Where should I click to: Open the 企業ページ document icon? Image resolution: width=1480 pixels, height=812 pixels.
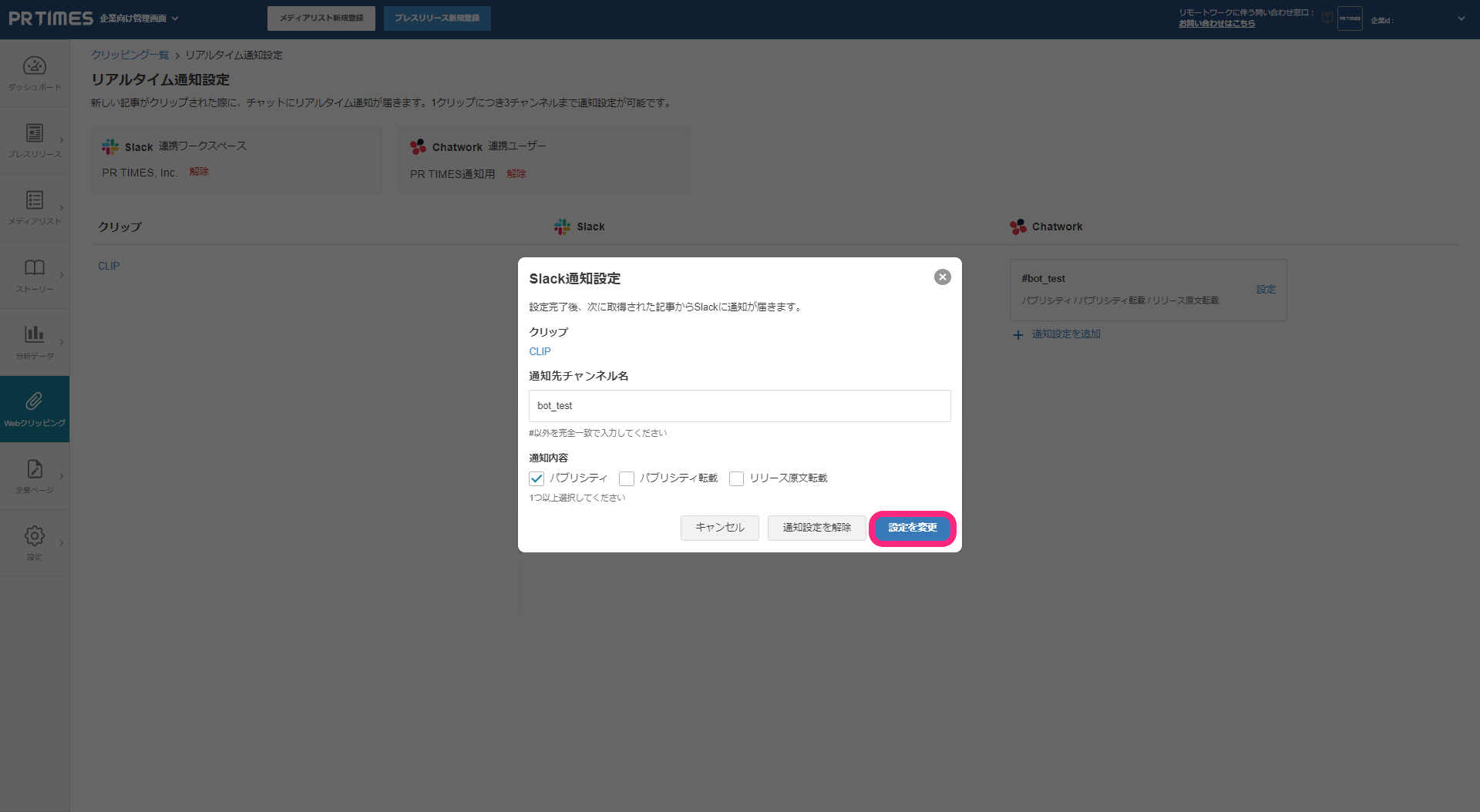pyautogui.click(x=35, y=468)
